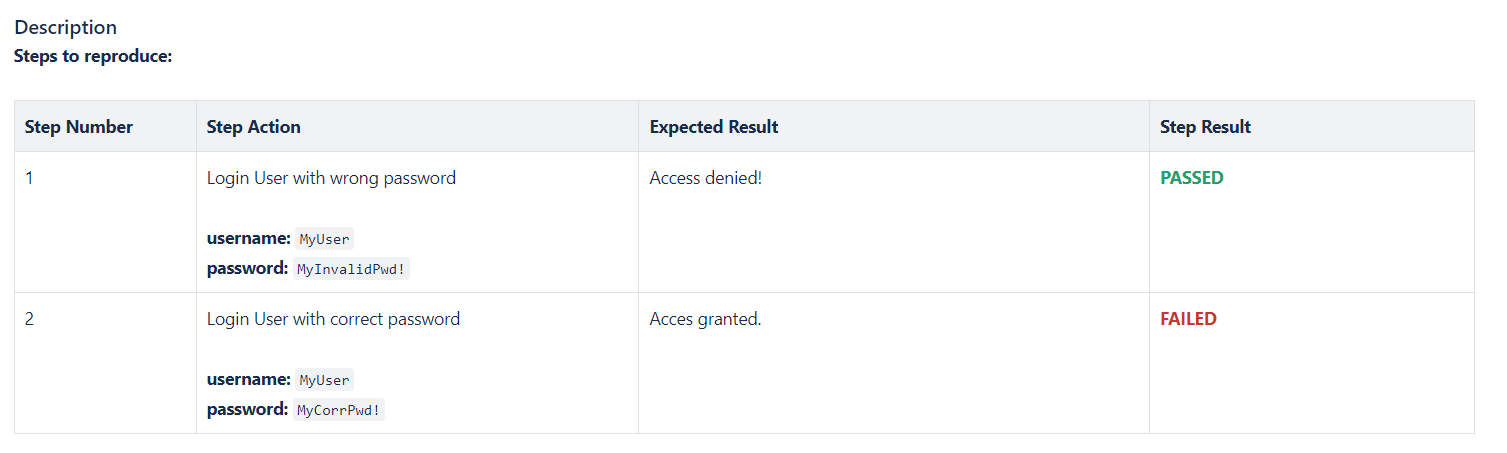Image resolution: width=1507 pixels, height=453 pixels.
Task: Click the Description heading
Action: [x=65, y=27]
